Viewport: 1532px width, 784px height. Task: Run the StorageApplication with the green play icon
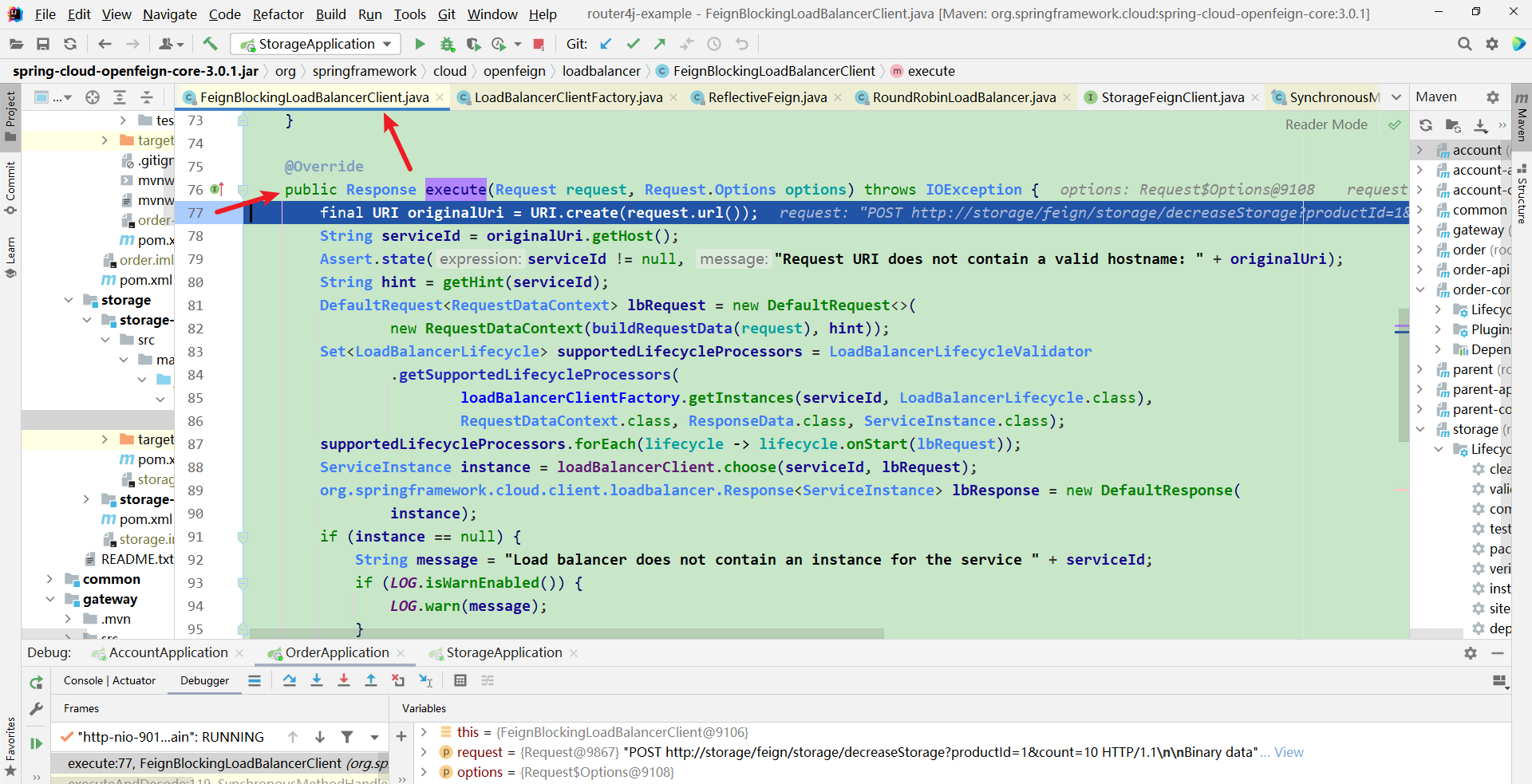(421, 44)
